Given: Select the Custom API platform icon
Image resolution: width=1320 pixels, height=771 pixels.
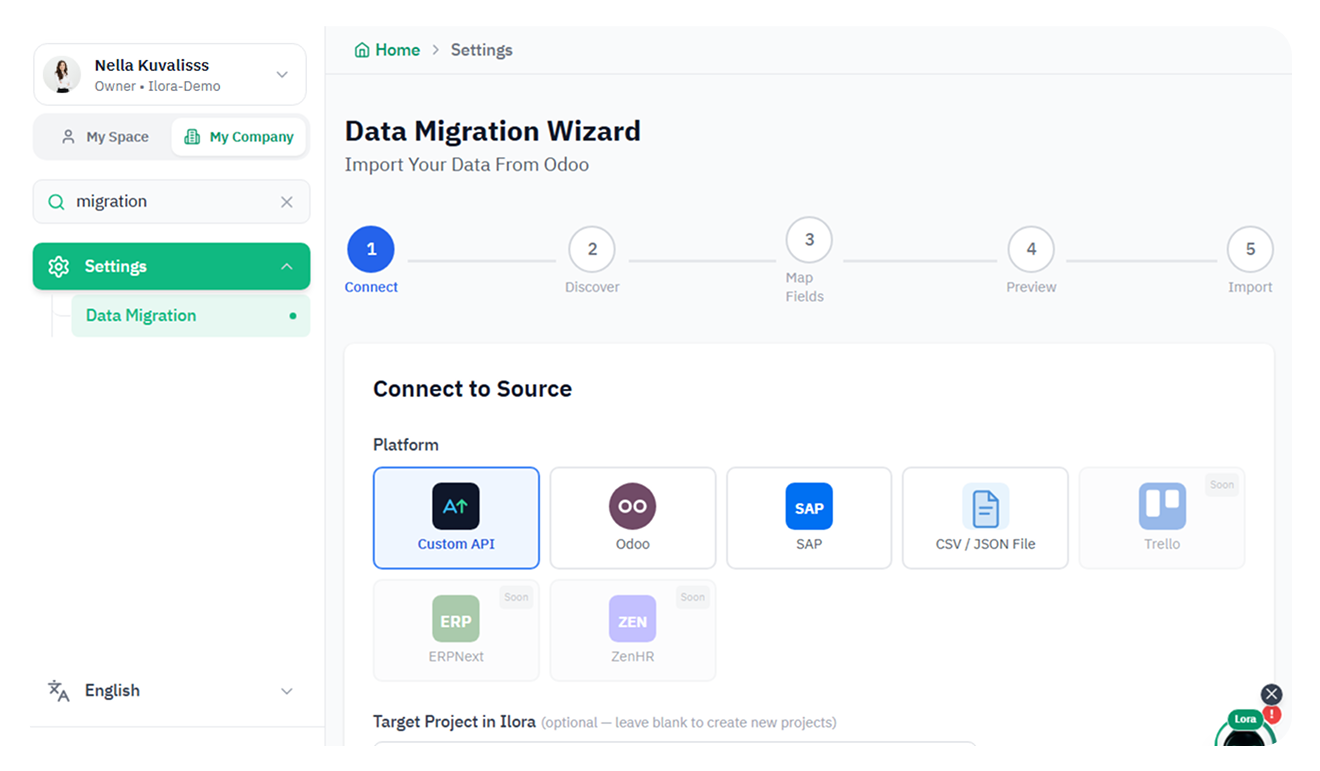Looking at the screenshot, I should [456, 506].
